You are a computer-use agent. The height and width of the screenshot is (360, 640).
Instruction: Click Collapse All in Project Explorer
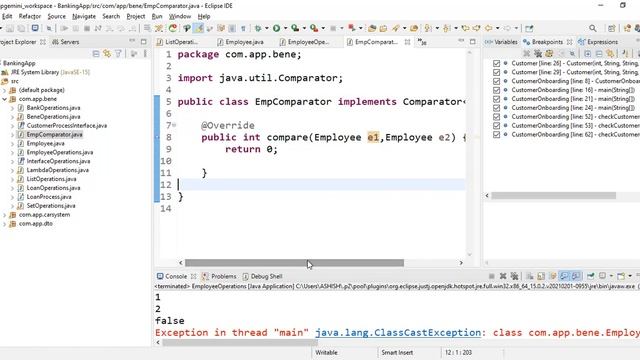click(96, 53)
